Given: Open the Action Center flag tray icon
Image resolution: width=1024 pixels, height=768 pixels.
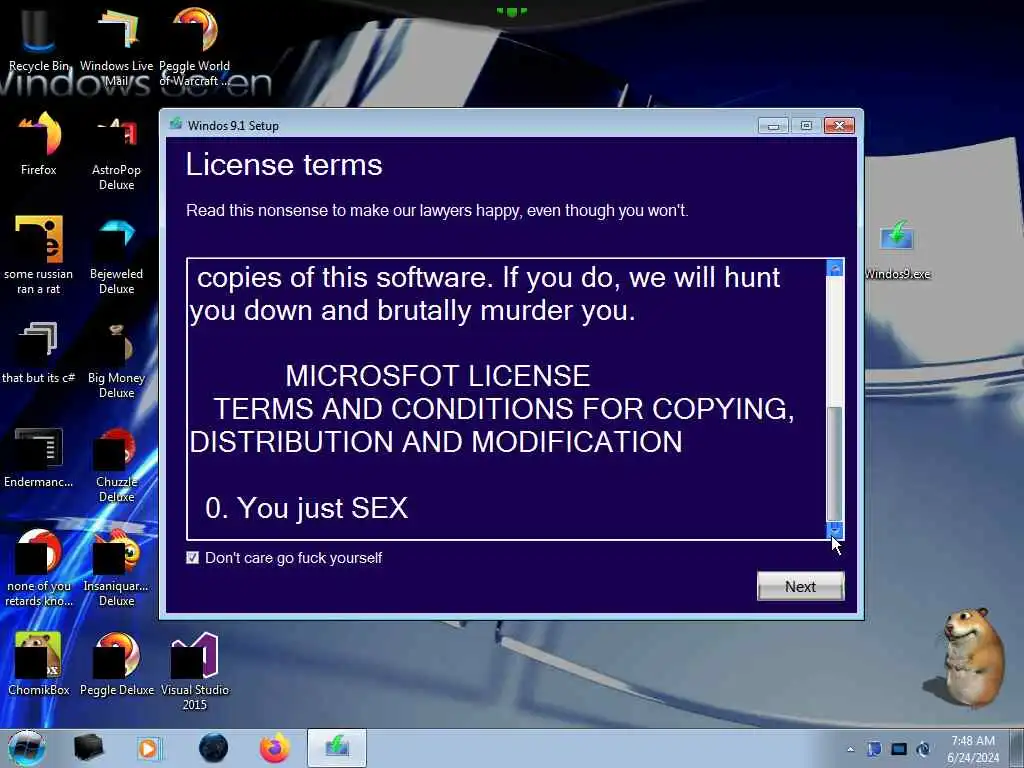Looking at the screenshot, I should pyautogui.click(x=874, y=749).
